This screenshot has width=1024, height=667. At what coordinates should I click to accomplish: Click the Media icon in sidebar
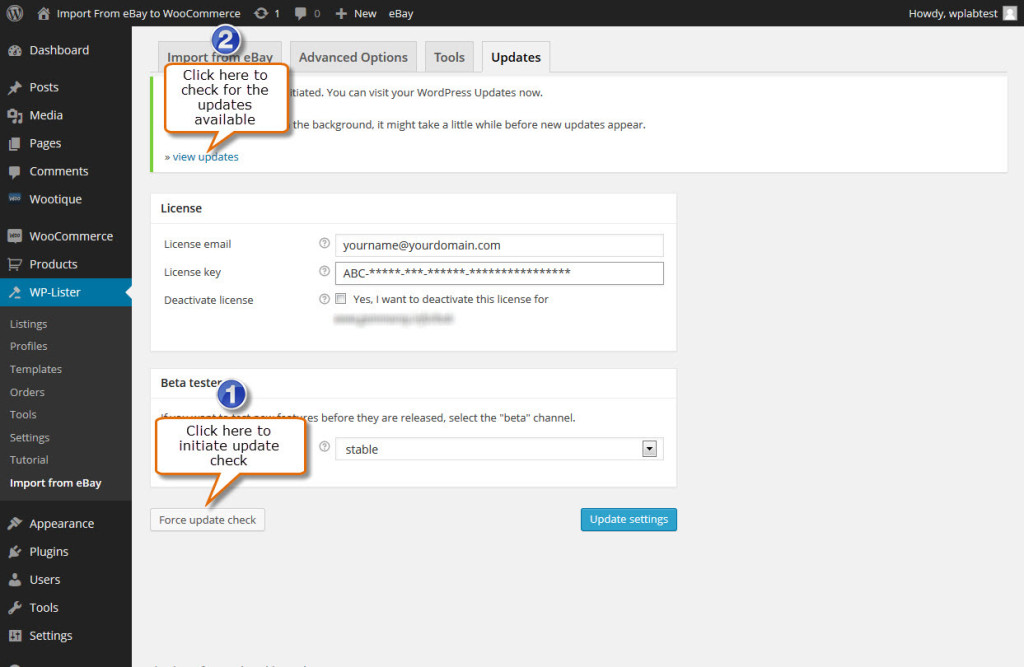(x=15, y=116)
